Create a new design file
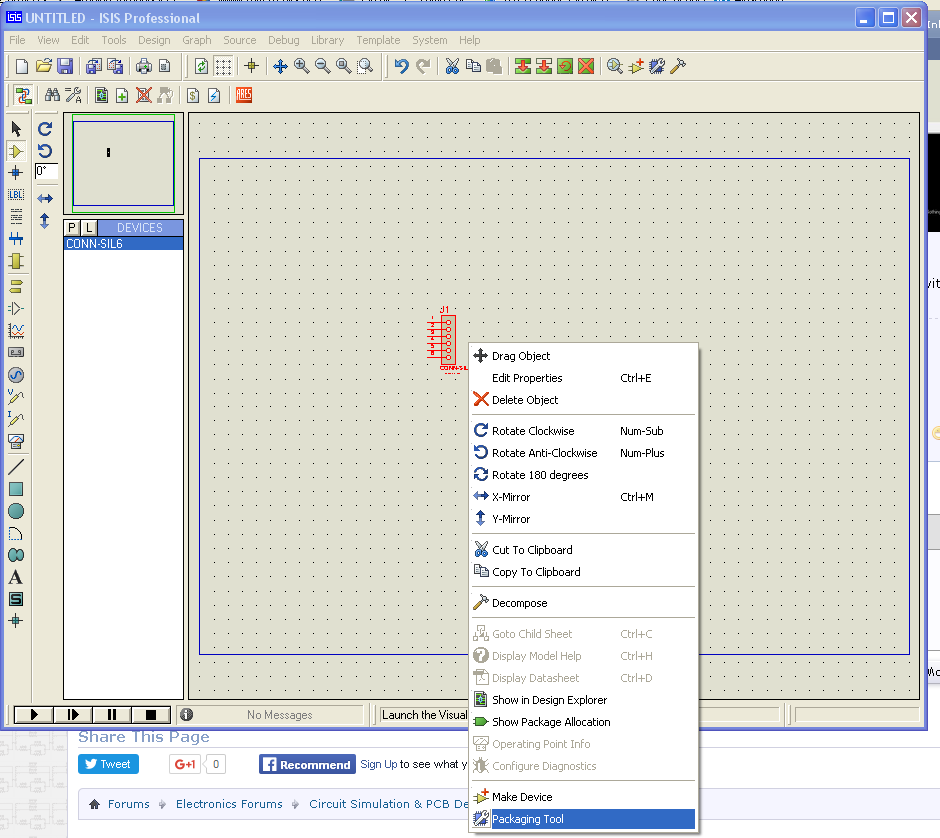 coord(22,66)
